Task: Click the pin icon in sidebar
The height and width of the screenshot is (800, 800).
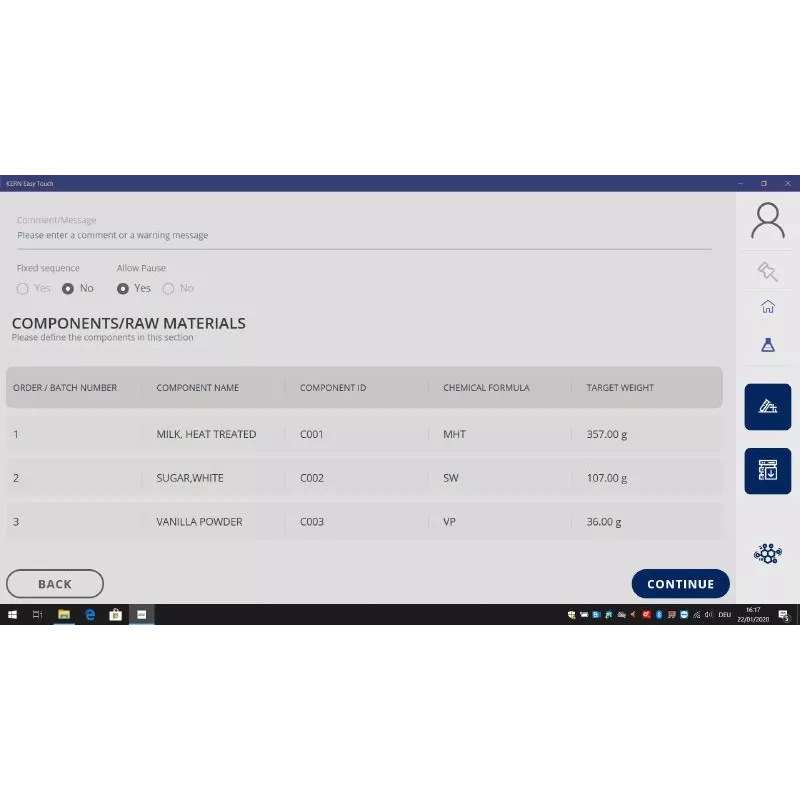Action: (767, 271)
